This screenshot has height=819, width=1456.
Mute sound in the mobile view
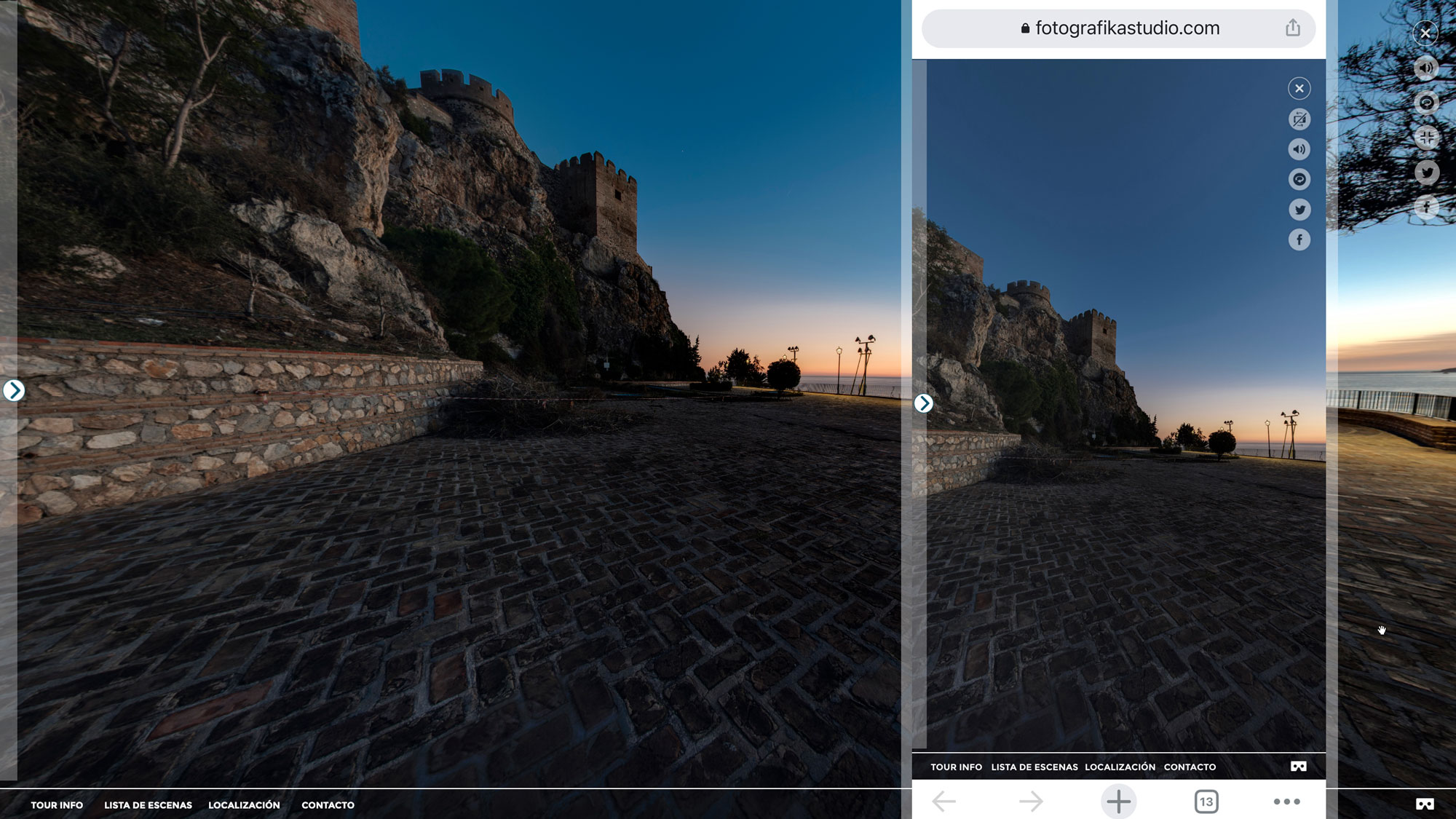point(1299,149)
